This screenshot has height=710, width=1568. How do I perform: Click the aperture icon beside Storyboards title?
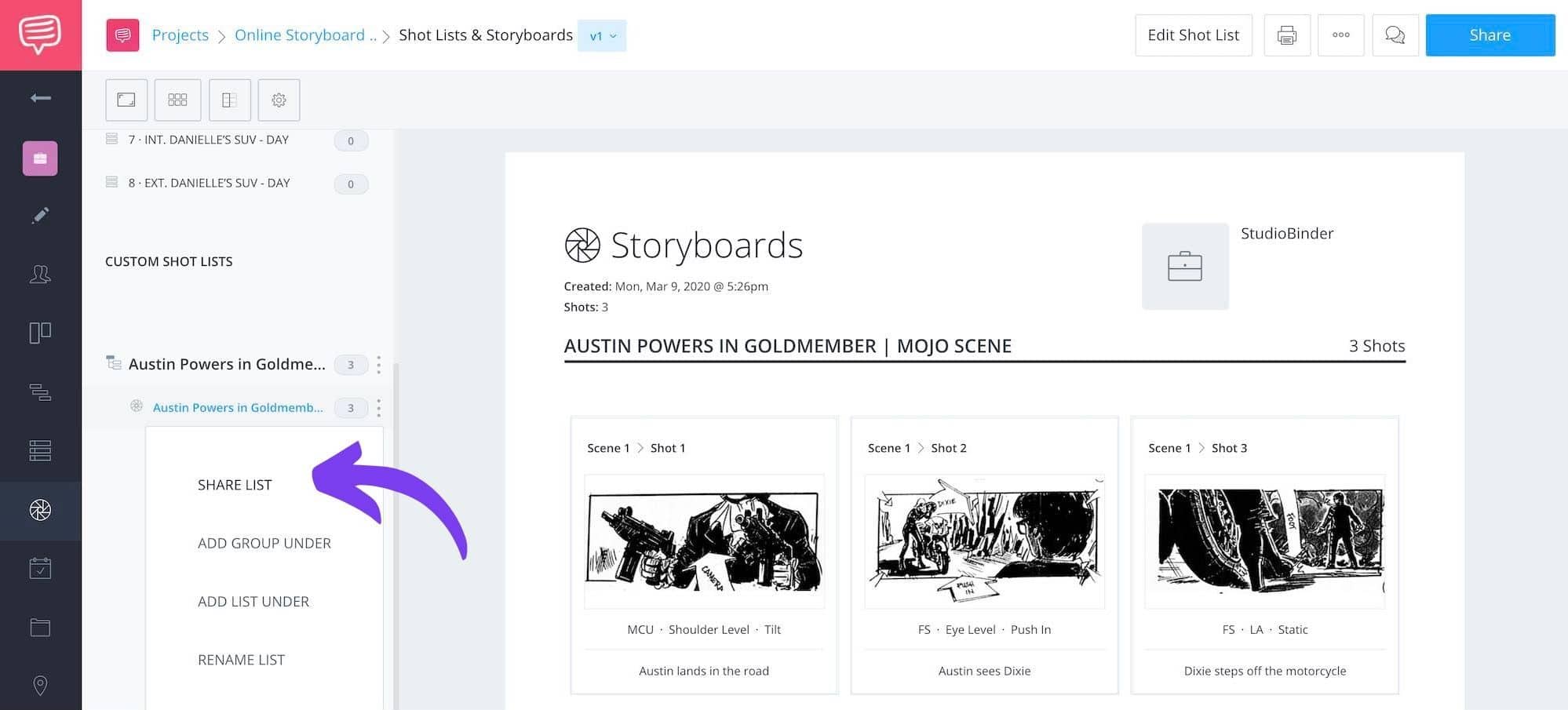pos(582,246)
